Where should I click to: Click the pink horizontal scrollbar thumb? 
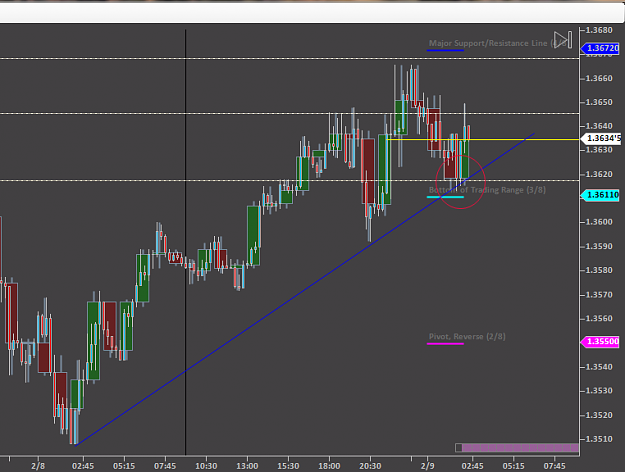pos(521,448)
